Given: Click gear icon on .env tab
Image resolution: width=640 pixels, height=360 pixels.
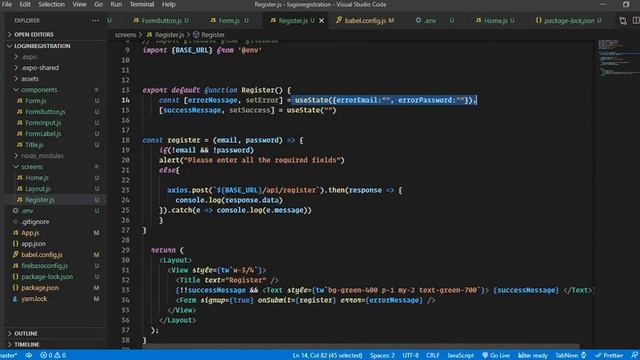Looking at the screenshot, I should point(418,20).
